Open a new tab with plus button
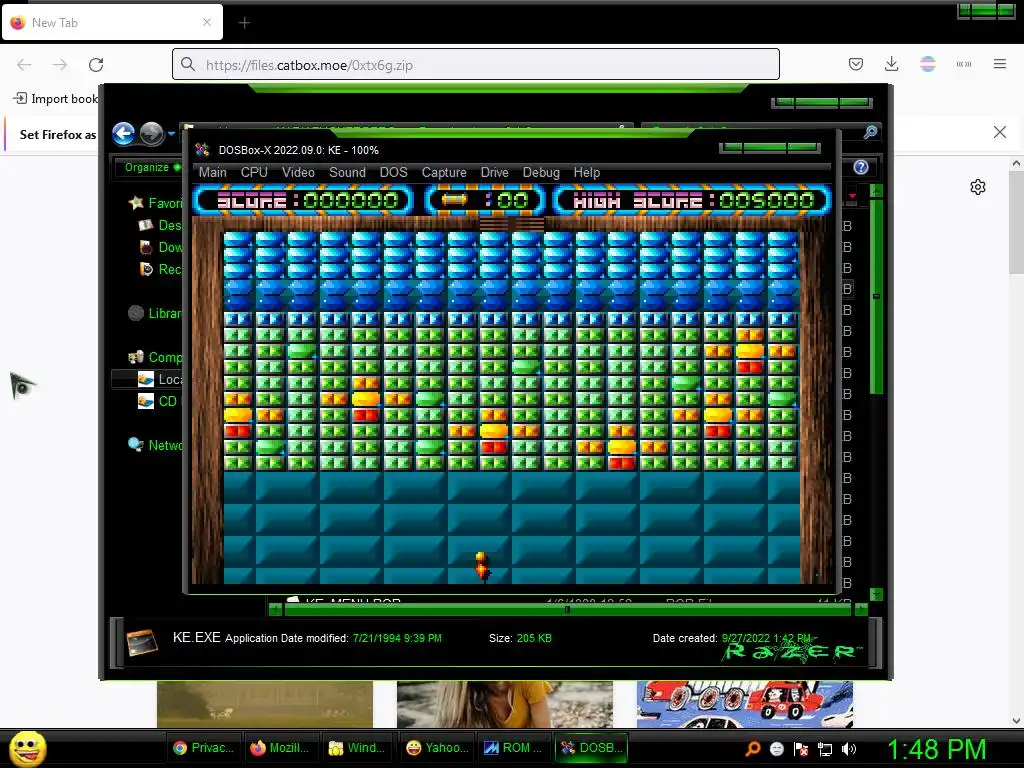Screen dimensions: 1024x768 coord(244,23)
